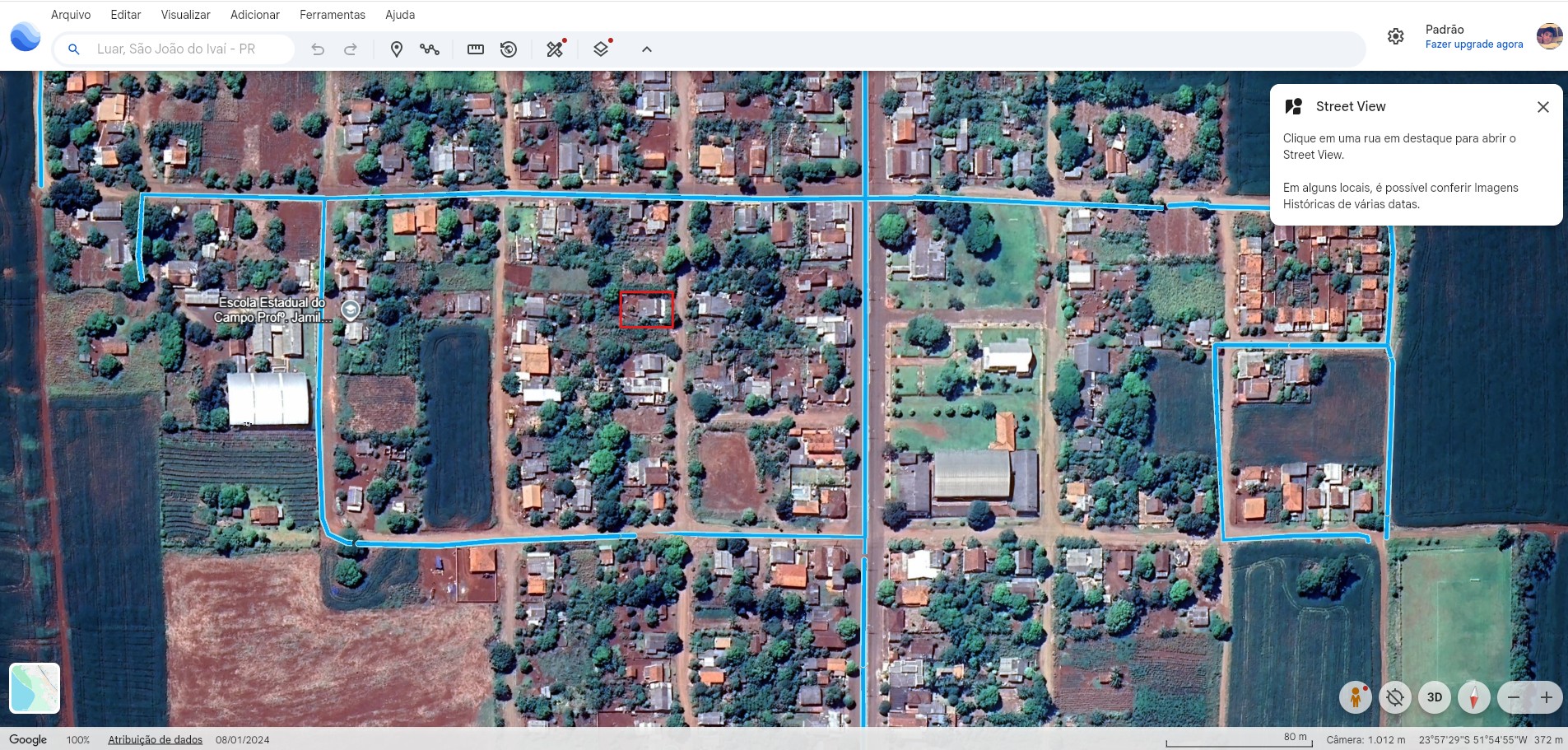The height and width of the screenshot is (750, 1568).
Task: Click the undo arrow icon
Action: click(318, 49)
